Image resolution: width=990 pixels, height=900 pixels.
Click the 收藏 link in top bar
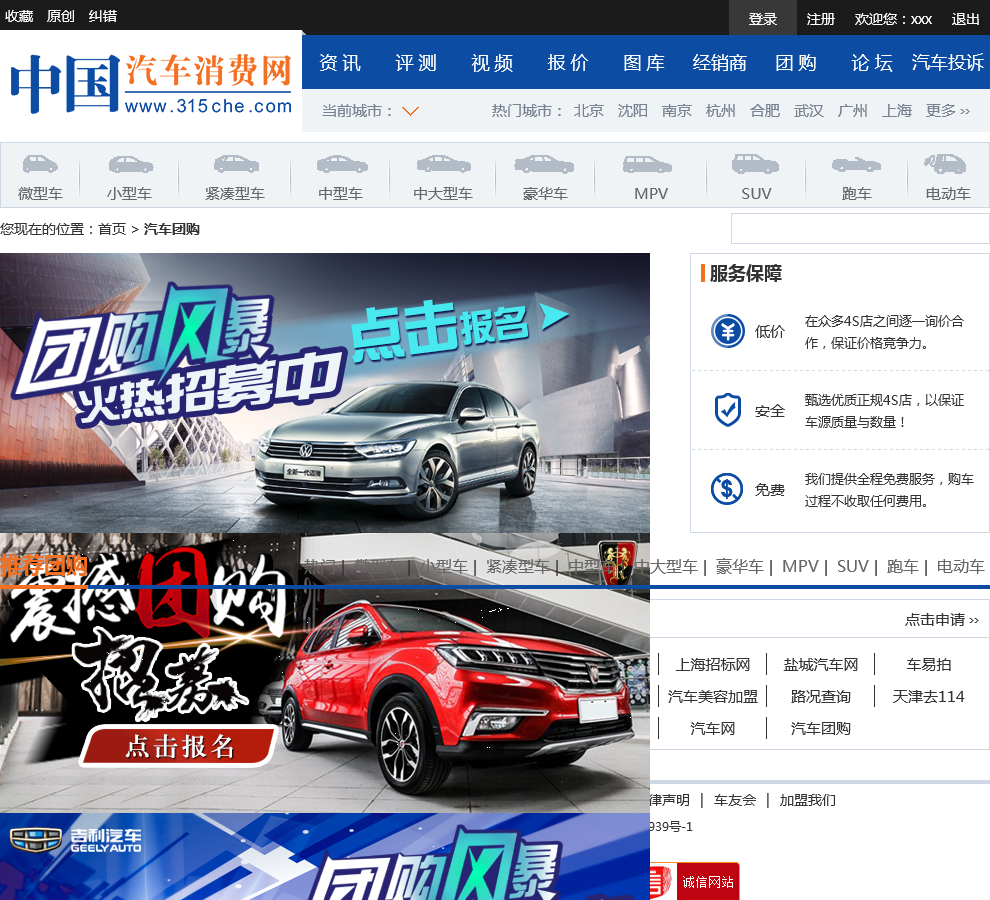(x=19, y=16)
